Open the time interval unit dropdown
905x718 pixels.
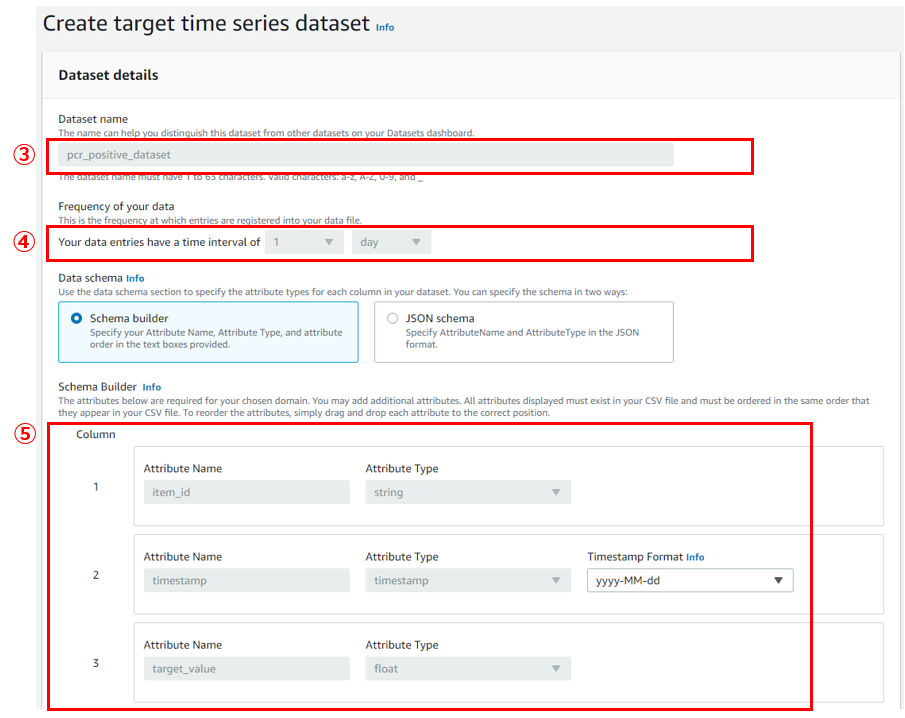[391, 242]
